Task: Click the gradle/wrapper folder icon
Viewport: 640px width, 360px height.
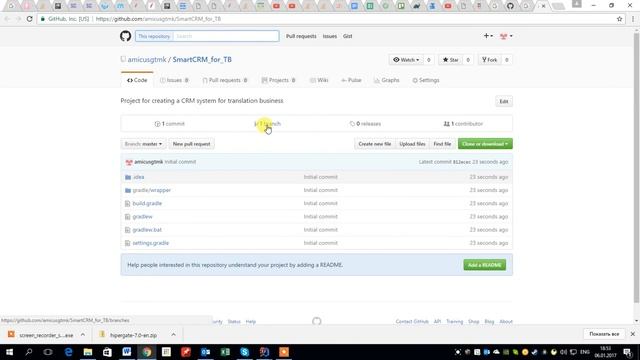Action: coord(128,190)
